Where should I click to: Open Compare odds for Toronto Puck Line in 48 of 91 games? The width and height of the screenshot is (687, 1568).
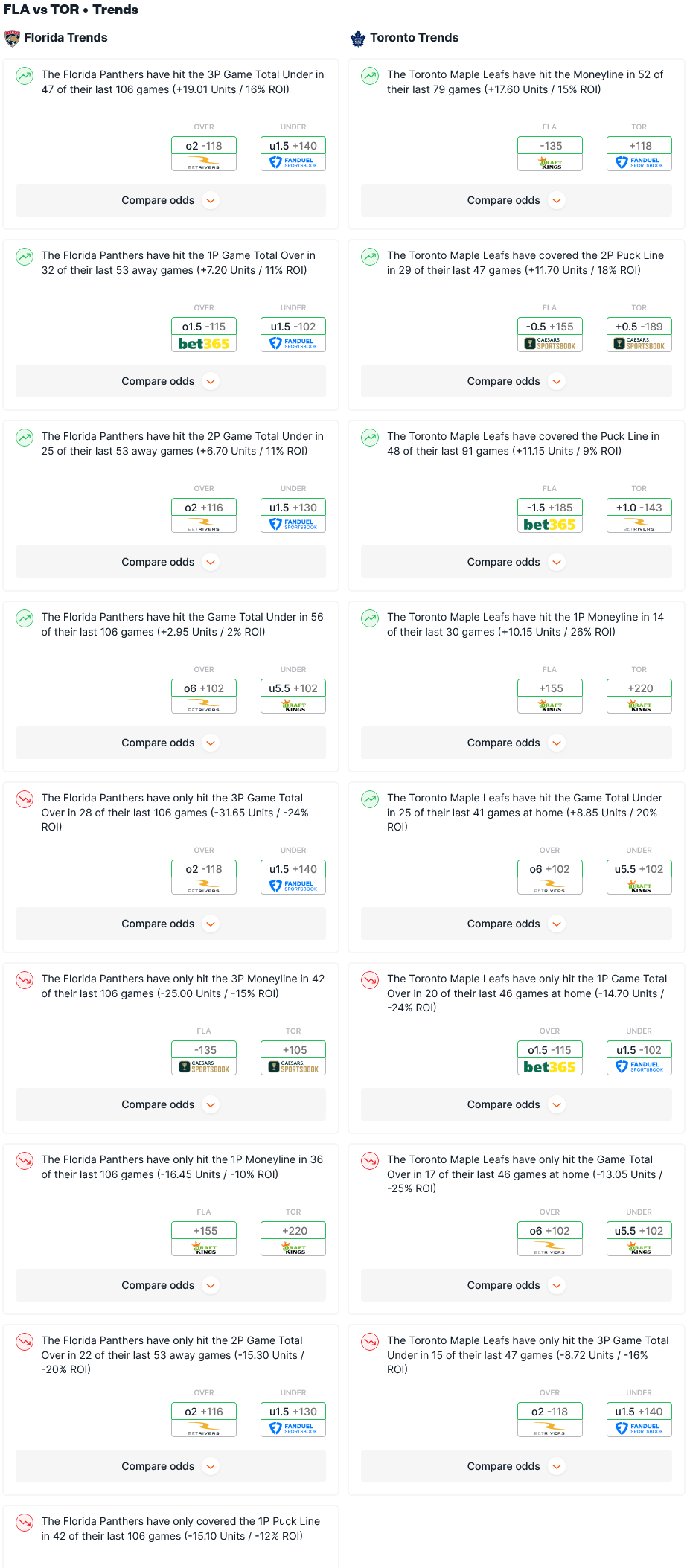tap(516, 562)
